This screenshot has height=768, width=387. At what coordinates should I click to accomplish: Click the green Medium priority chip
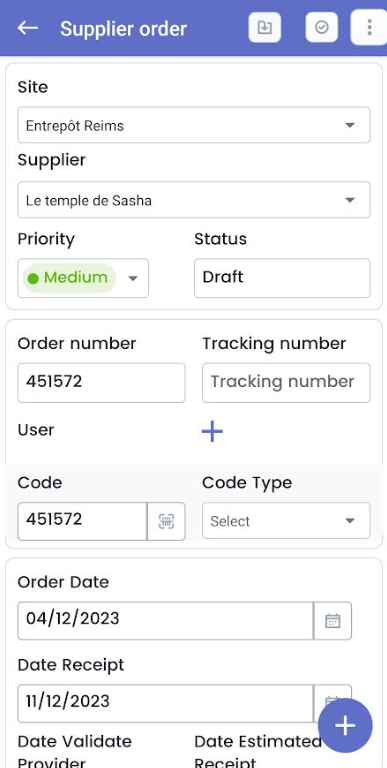coord(69,278)
